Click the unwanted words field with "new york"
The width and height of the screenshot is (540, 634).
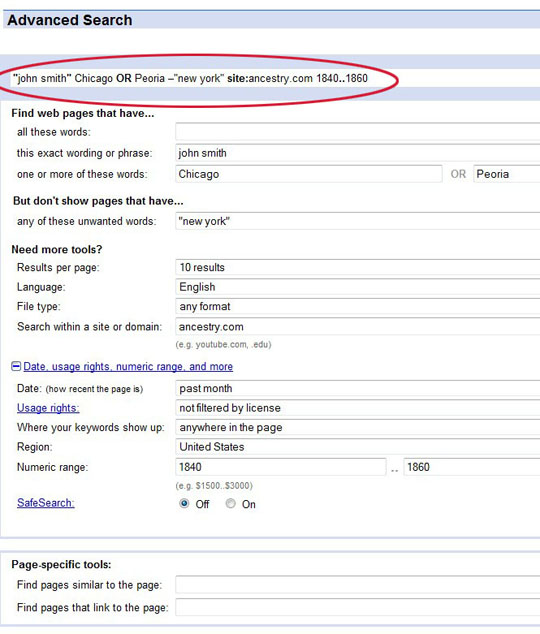[x=358, y=221]
